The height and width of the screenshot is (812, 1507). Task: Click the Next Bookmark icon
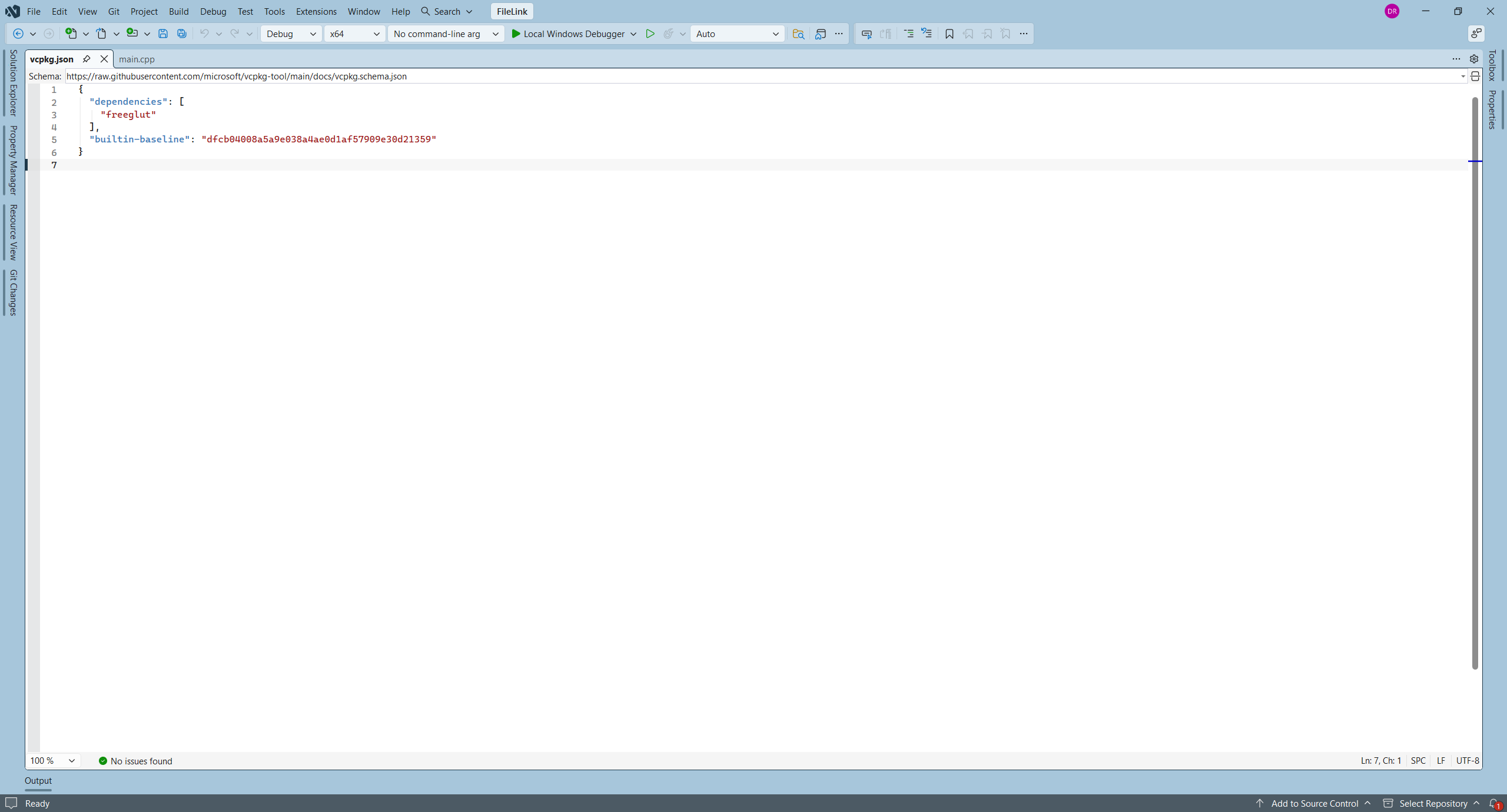987,34
